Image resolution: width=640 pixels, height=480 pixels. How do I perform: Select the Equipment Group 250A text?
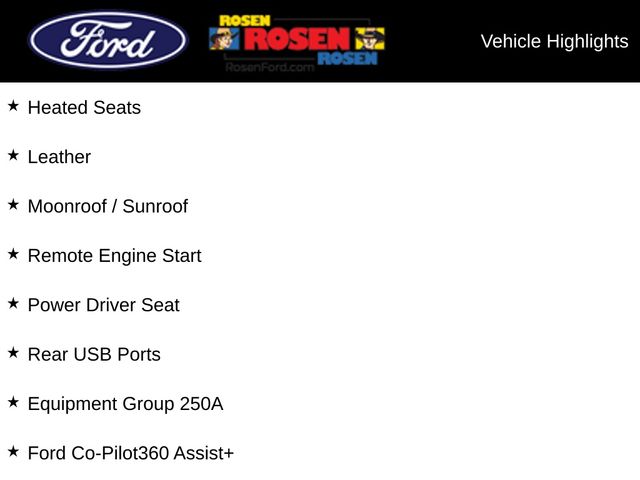(125, 404)
